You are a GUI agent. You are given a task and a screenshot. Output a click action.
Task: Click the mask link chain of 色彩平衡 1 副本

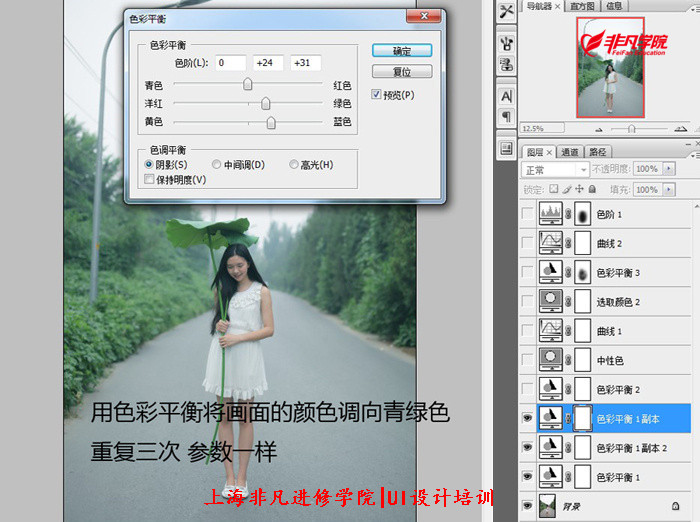568,418
